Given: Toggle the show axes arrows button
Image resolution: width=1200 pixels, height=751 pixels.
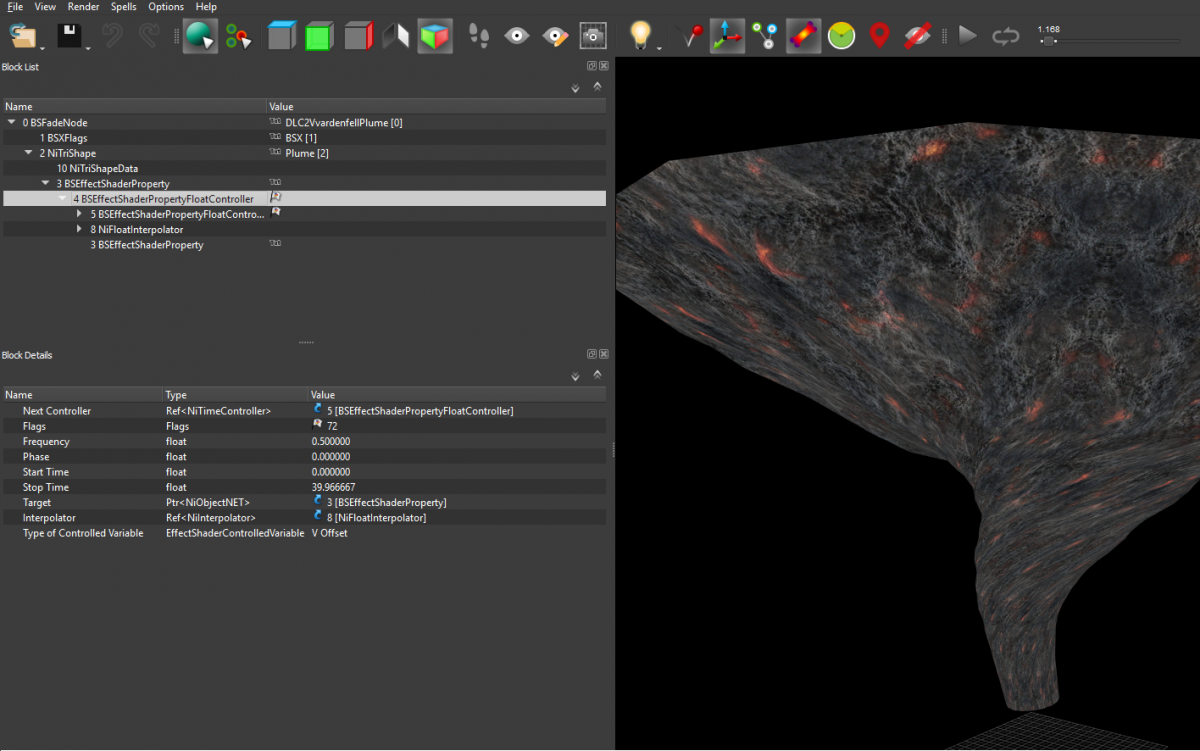Looking at the screenshot, I should 727,37.
